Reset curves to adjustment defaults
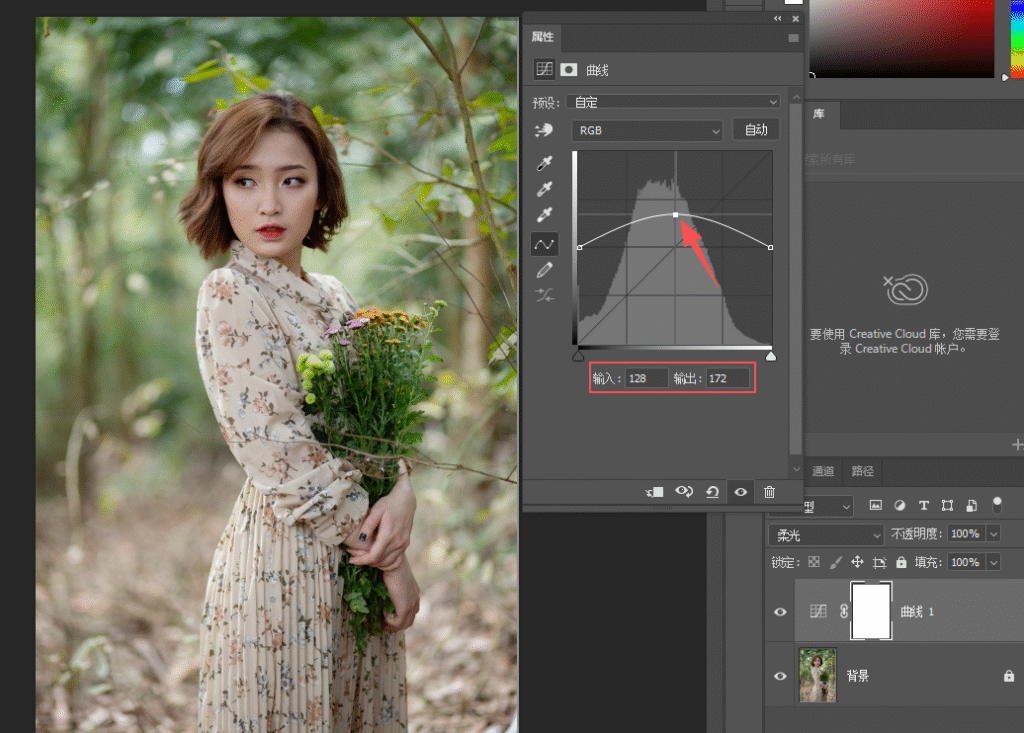The height and width of the screenshot is (733, 1024). pos(712,492)
